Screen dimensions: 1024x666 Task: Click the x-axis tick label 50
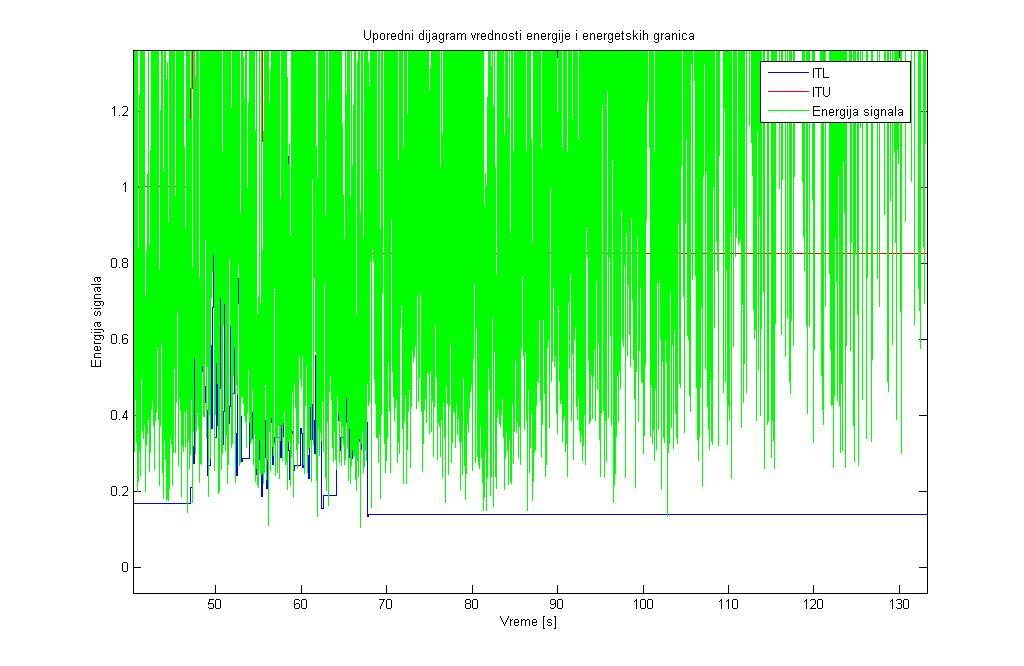215,605
